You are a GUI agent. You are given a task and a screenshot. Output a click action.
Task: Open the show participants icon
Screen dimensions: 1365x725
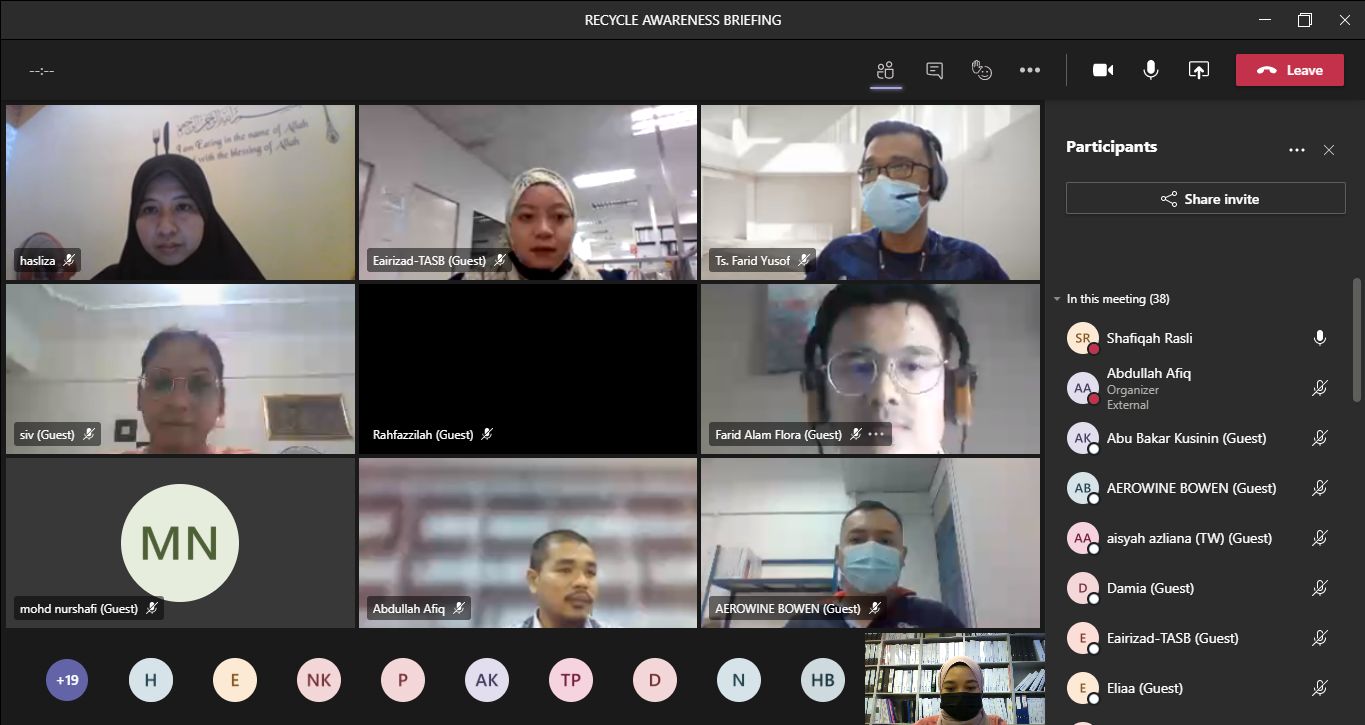[x=885, y=70]
